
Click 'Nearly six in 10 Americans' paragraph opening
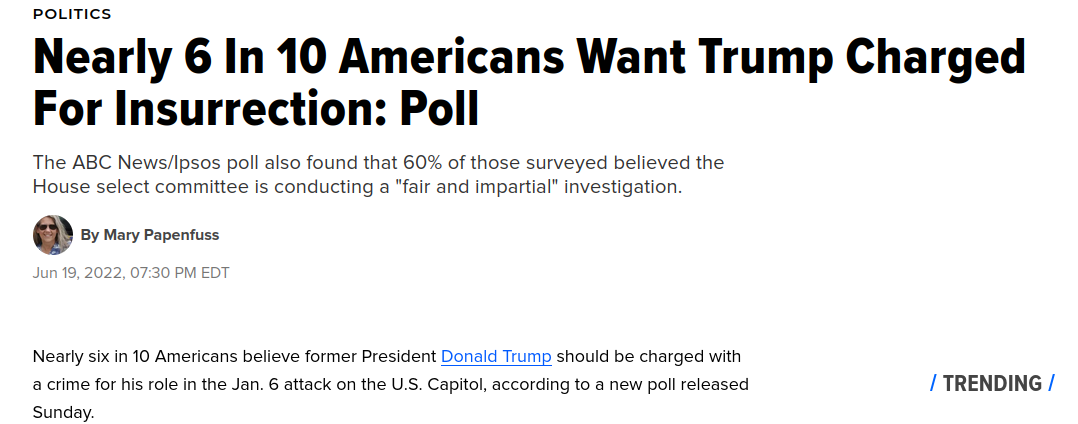[126, 357]
